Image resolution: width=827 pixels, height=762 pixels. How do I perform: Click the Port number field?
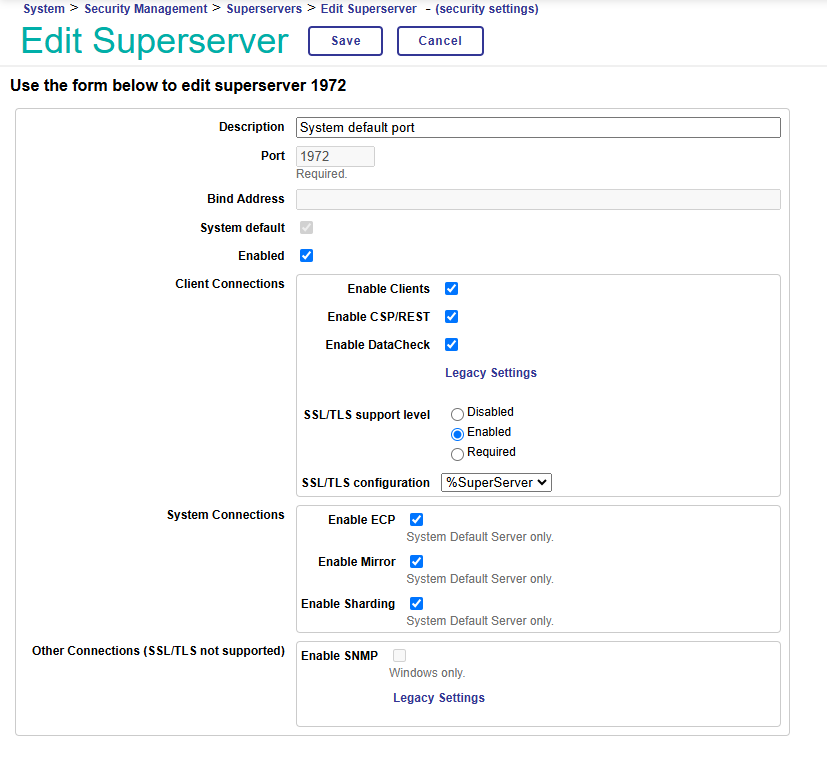335,157
